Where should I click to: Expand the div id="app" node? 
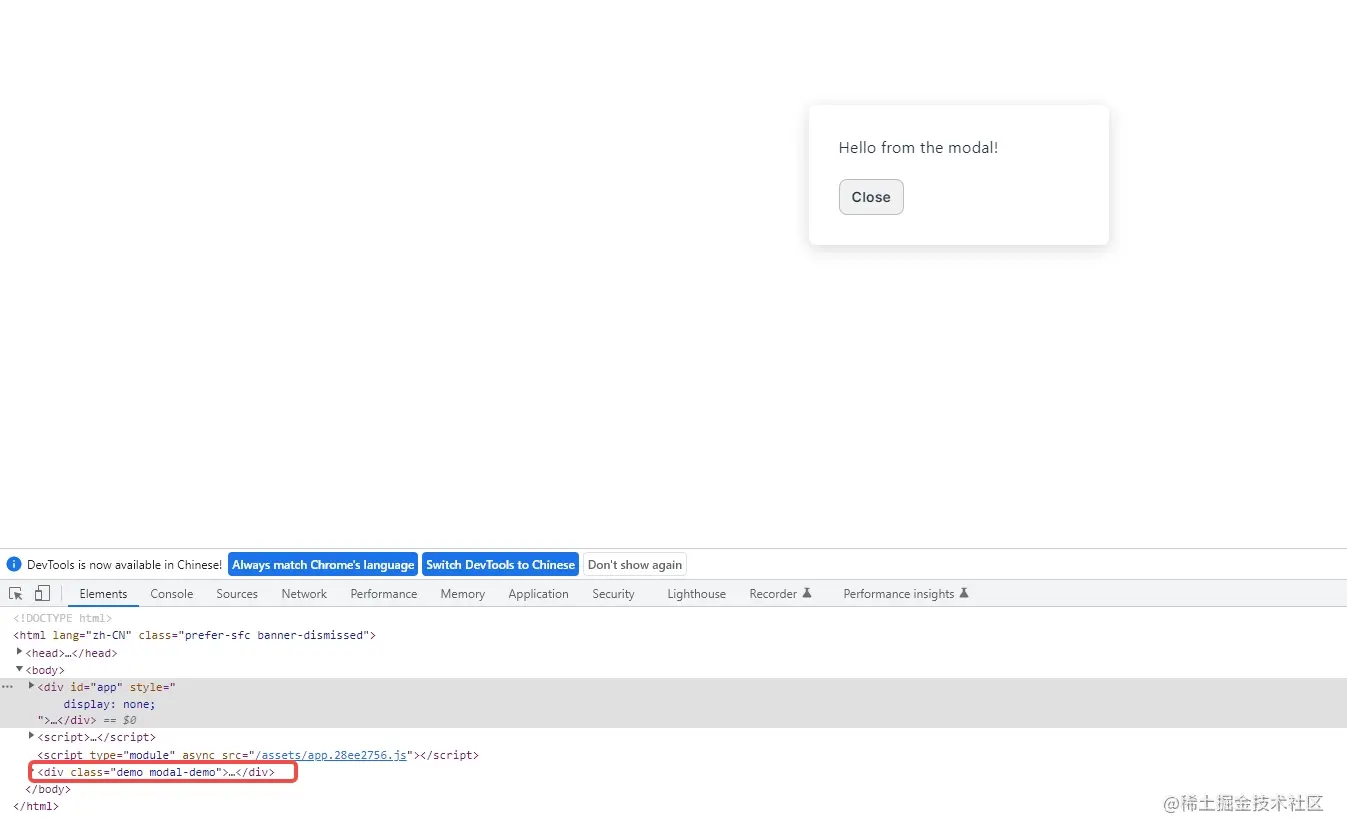[x=31, y=686]
